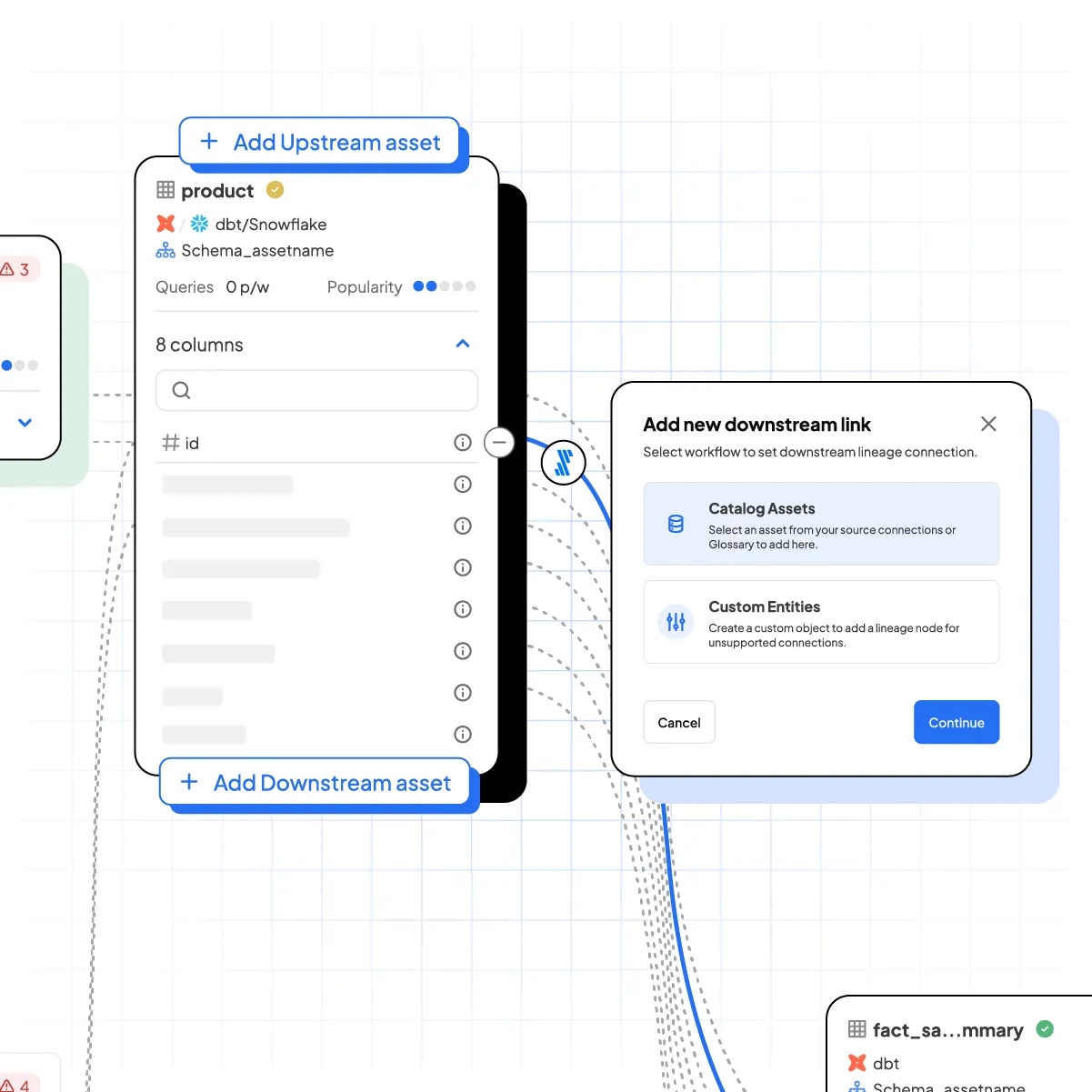Toggle the golden check badge on product
1092x1092 pixels.
click(x=275, y=190)
